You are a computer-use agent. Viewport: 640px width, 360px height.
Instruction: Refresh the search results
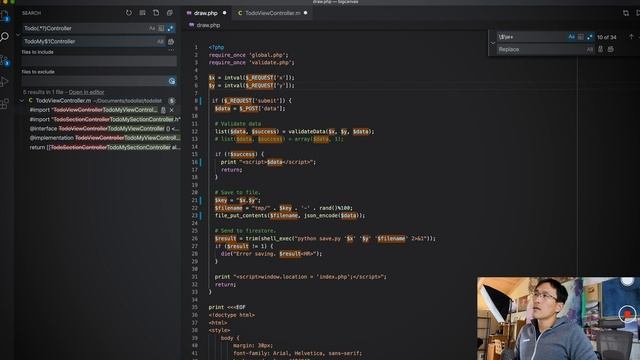[129, 13]
